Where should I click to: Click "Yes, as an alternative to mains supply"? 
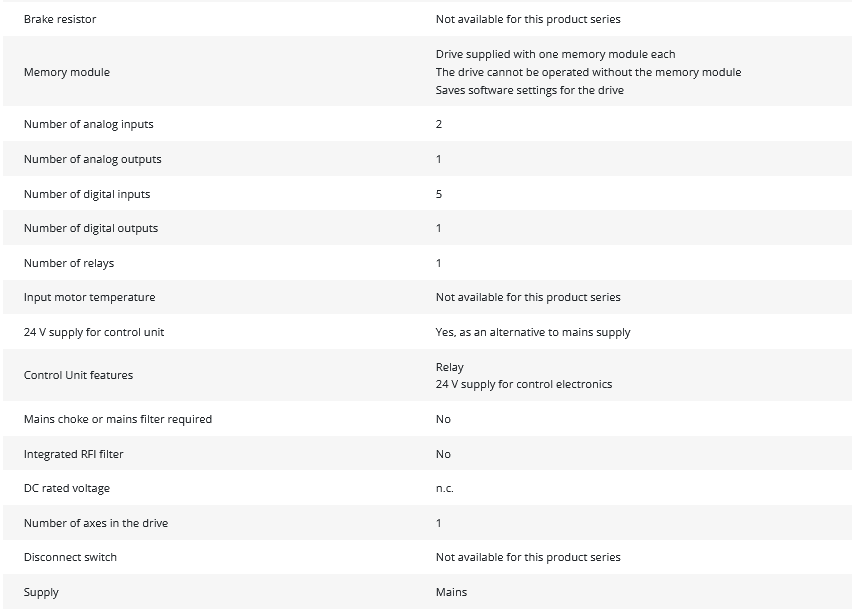click(533, 332)
